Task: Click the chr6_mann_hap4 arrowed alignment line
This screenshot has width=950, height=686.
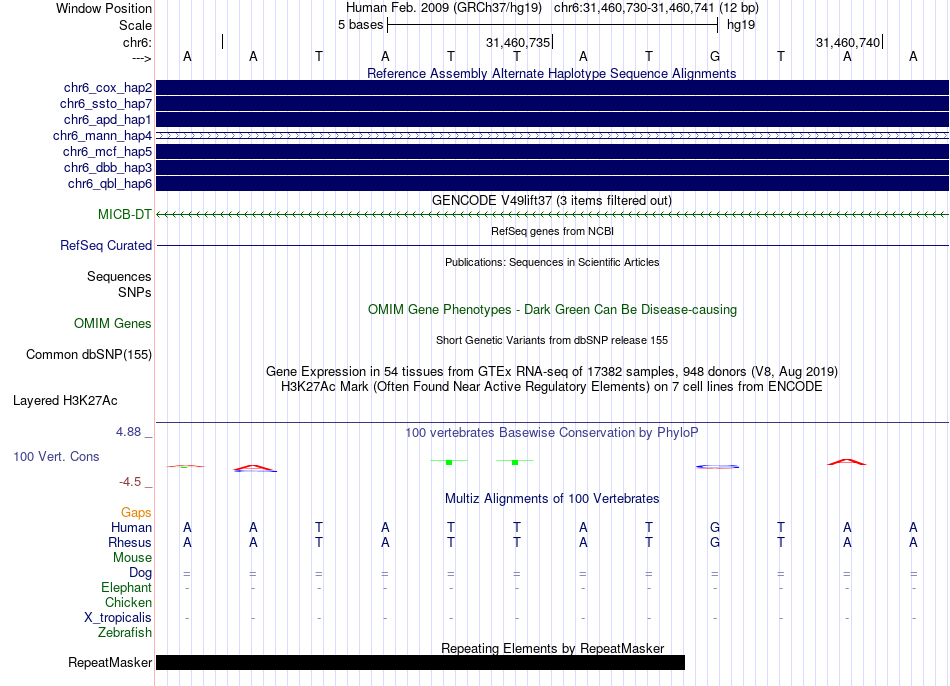Action: (x=553, y=136)
